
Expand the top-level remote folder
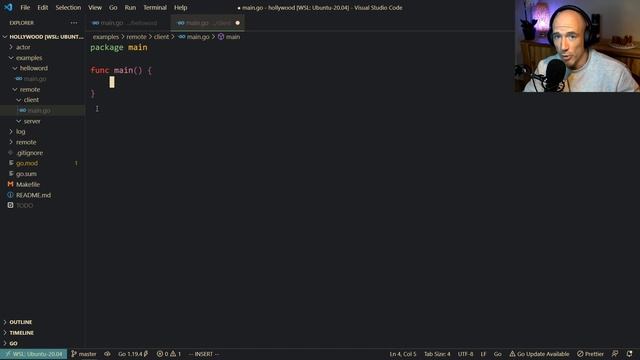pyautogui.click(x=43, y=142)
